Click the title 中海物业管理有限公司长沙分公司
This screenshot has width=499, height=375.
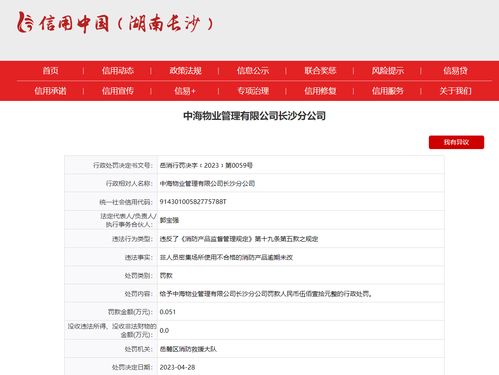(254, 116)
